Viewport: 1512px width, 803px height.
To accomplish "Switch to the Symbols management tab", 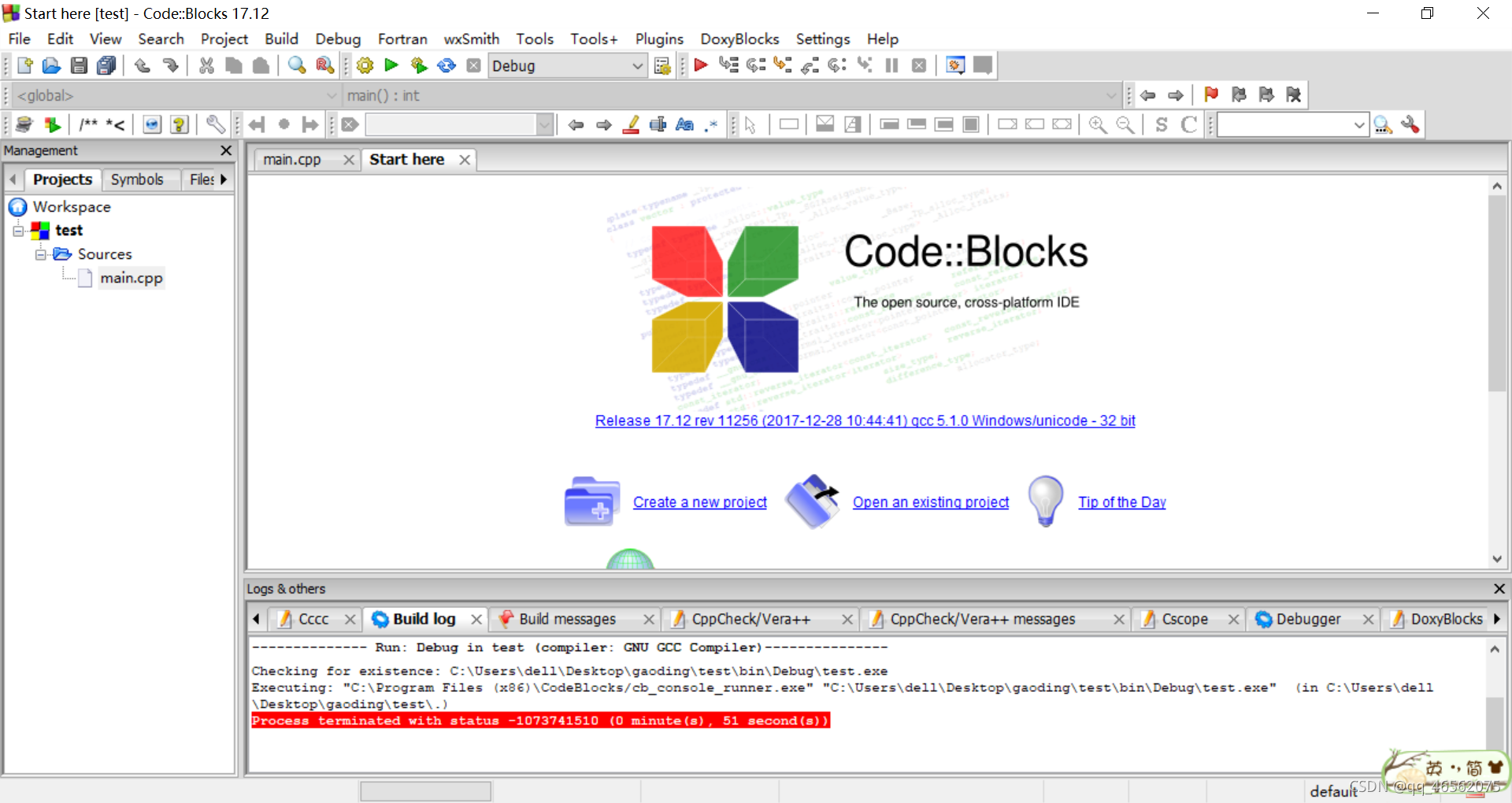I will coord(137,179).
